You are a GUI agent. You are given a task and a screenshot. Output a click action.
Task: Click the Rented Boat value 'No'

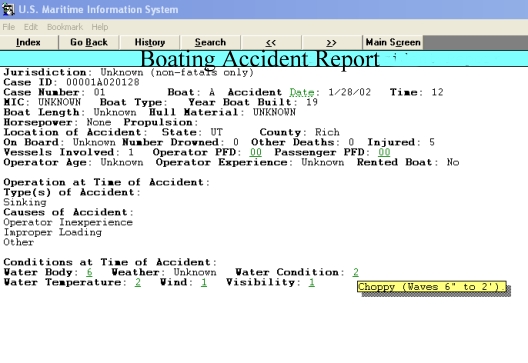pyautogui.click(x=453, y=162)
